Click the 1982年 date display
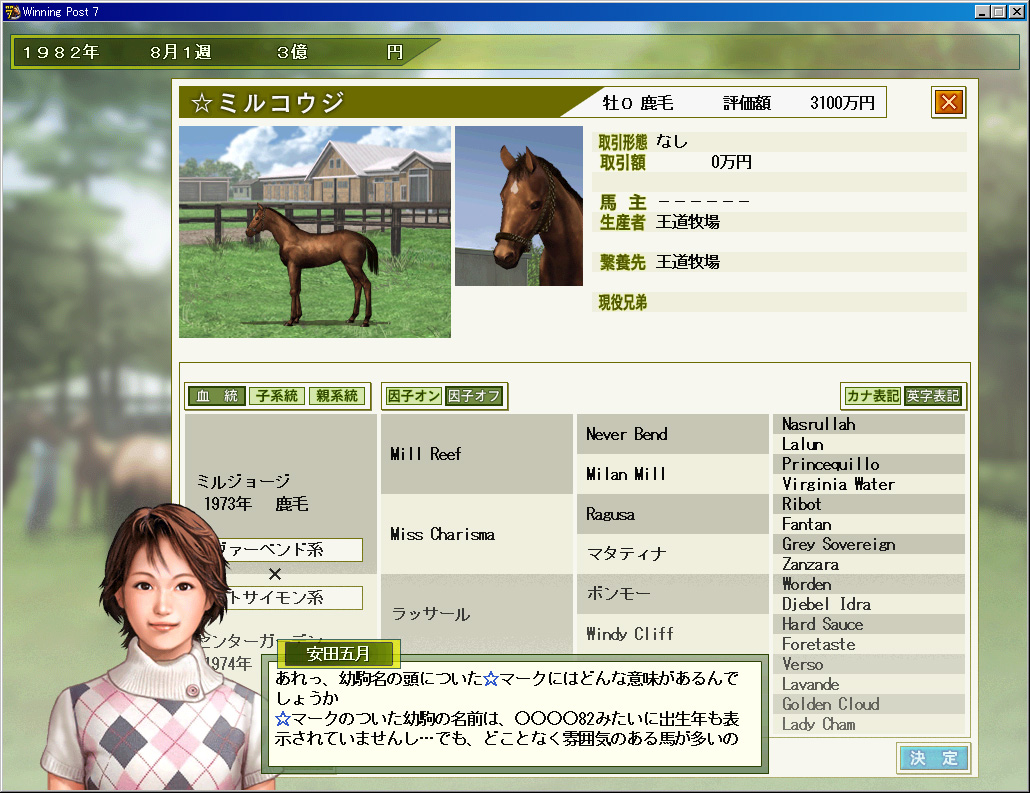The width and height of the screenshot is (1030, 793). click(x=61, y=52)
